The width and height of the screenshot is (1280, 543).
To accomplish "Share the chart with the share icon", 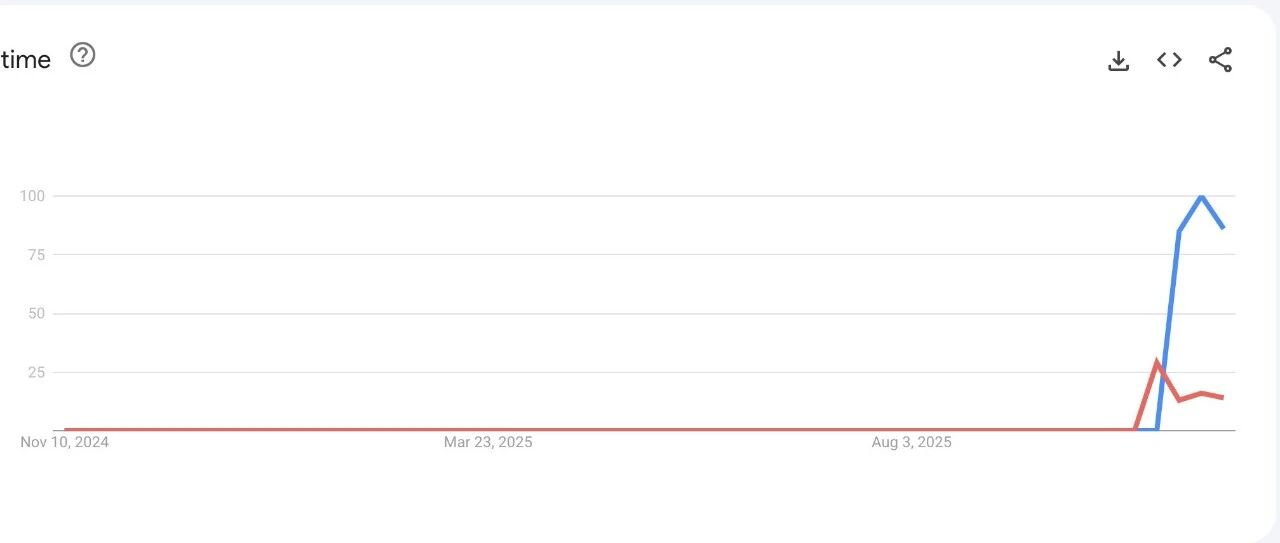I will pyautogui.click(x=1220, y=60).
